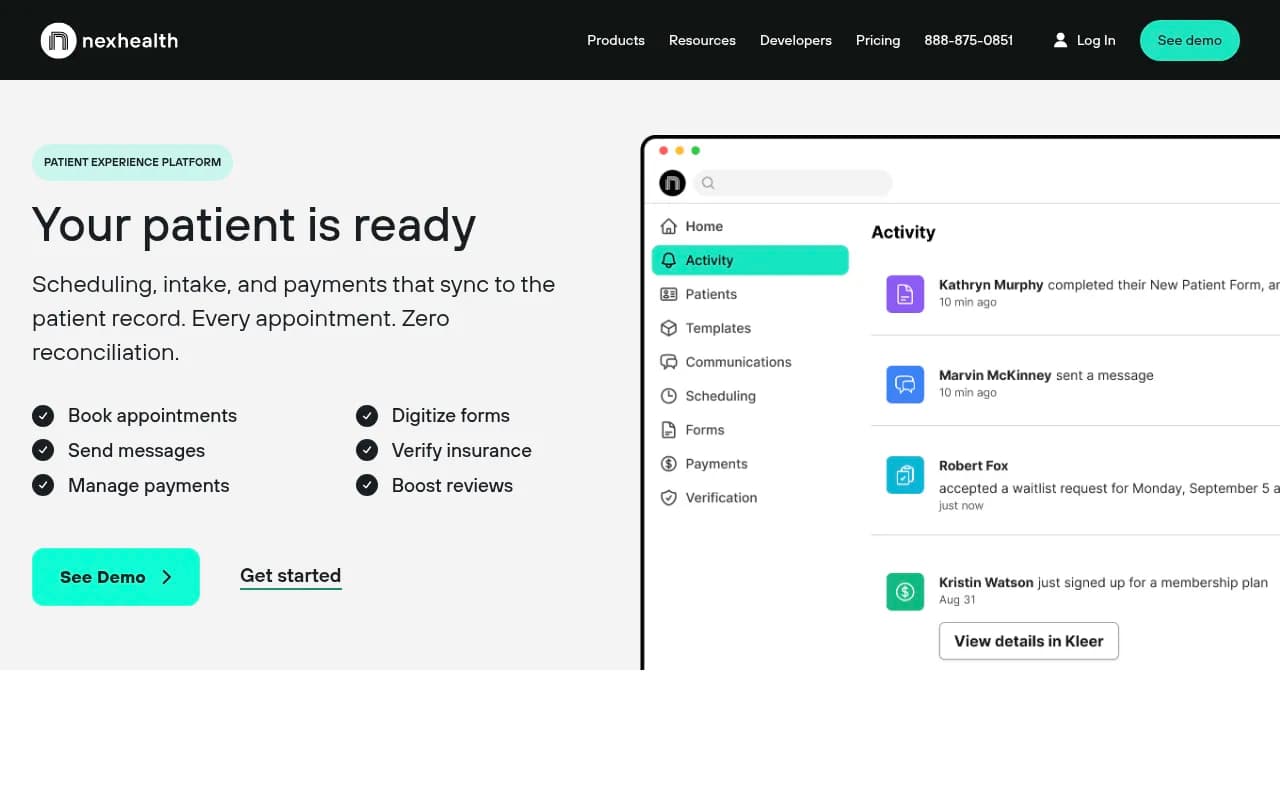The width and height of the screenshot is (1280, 800).
Task: Click the Digitize forms text
Action: (451, 415)
